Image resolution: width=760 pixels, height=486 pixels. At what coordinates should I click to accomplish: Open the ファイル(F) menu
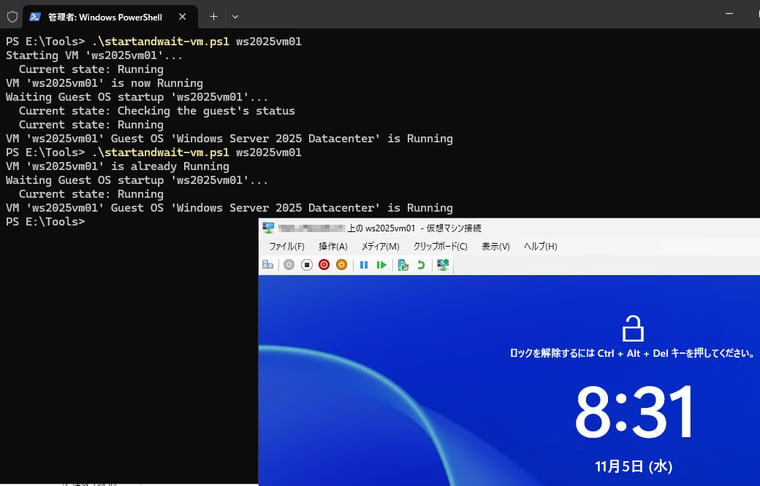coord(286,246)
